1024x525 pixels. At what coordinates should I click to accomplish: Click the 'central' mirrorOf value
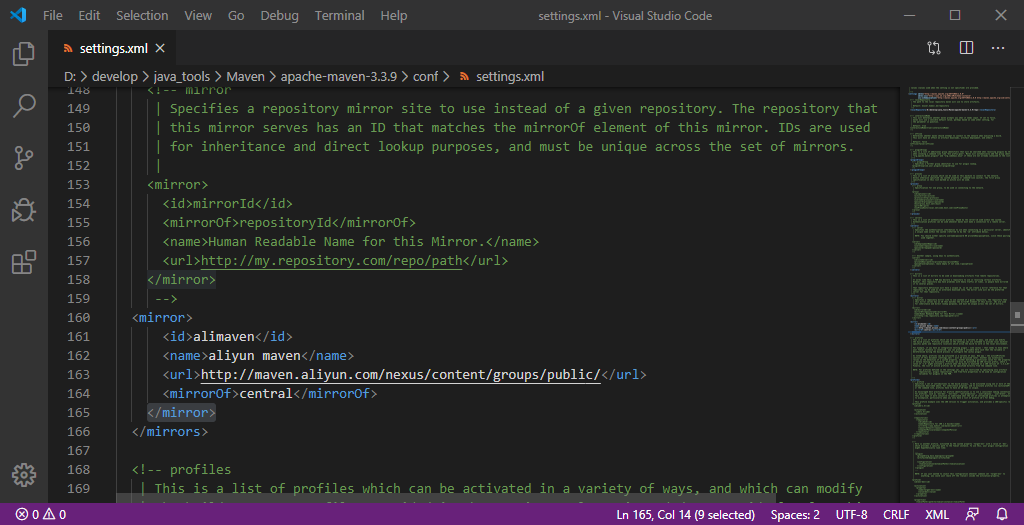point(266,394)
